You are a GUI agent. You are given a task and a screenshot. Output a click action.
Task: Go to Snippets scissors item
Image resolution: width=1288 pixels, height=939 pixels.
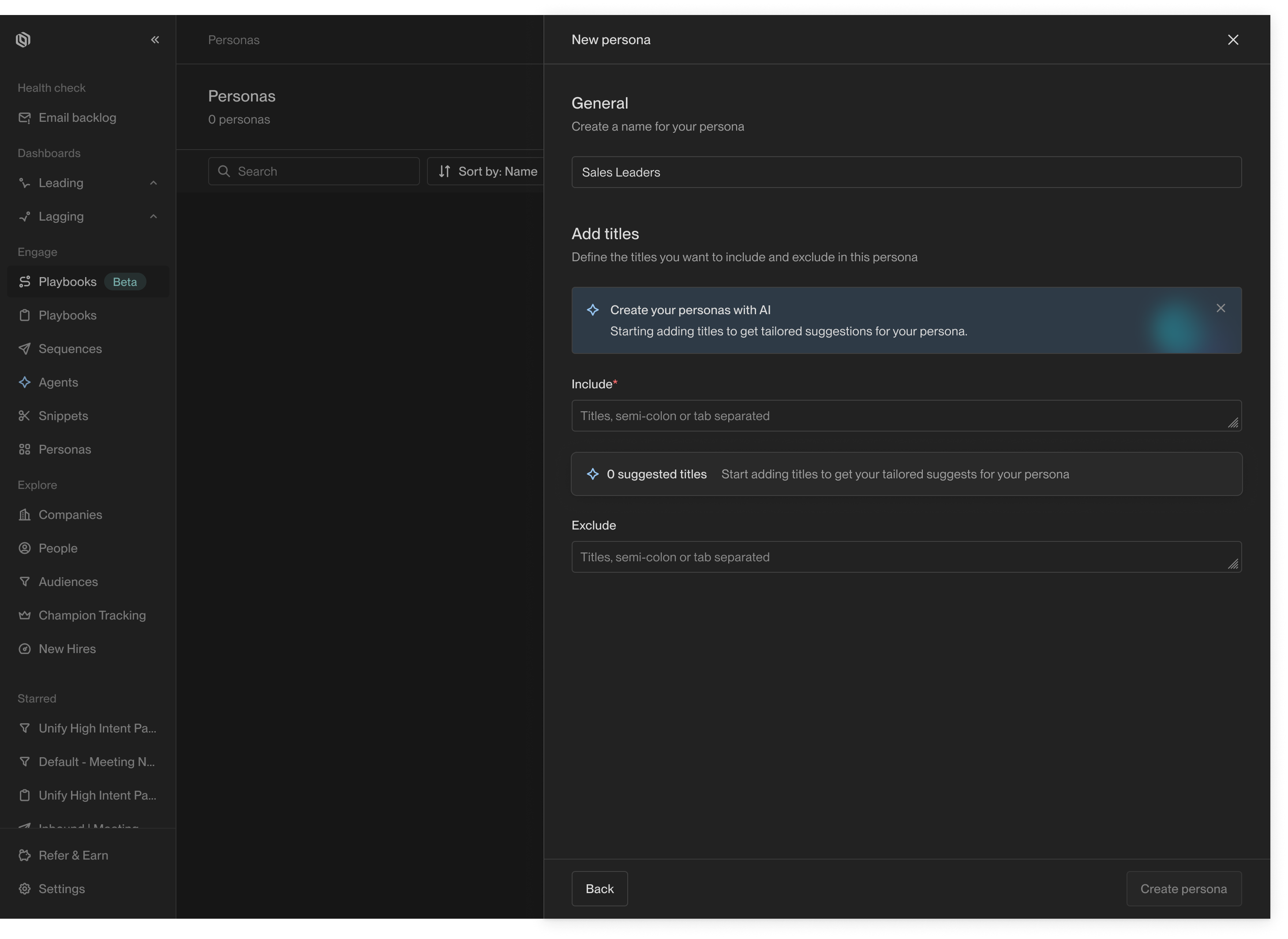(63, 416)
